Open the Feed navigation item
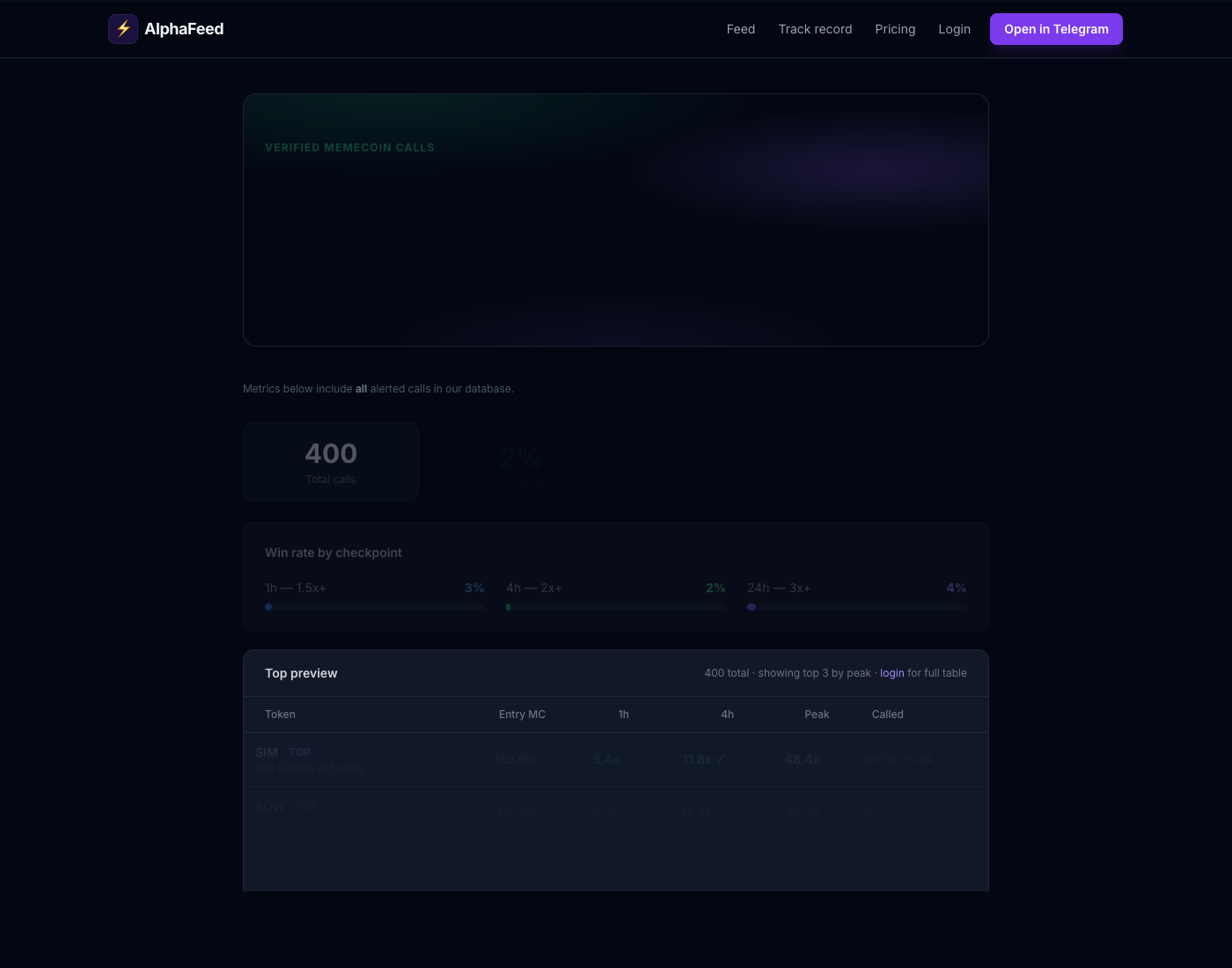The image size is (1232, 968). pos(741,29)
